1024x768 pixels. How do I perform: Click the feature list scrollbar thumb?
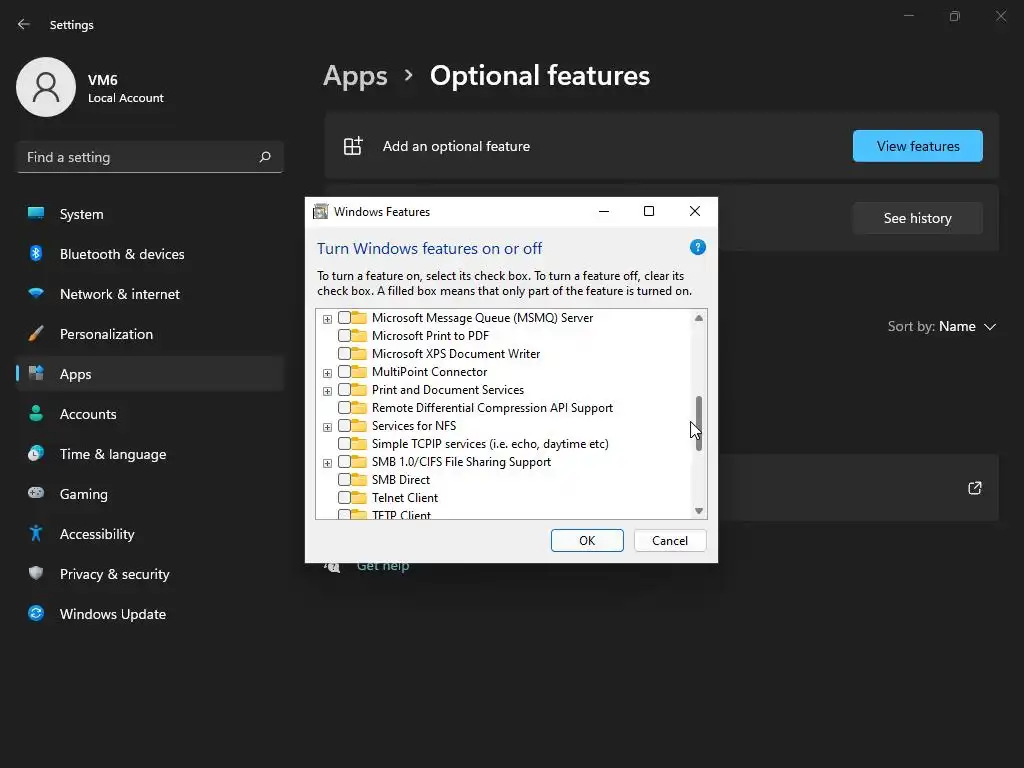click(x=699, y=421)
